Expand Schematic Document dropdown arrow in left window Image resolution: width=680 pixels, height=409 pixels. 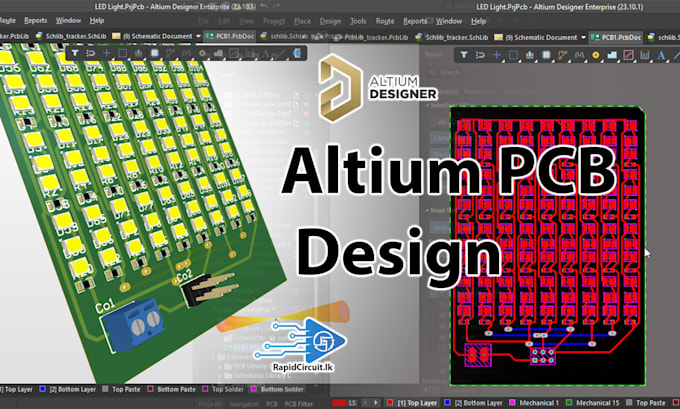click(x=198, y=36)
